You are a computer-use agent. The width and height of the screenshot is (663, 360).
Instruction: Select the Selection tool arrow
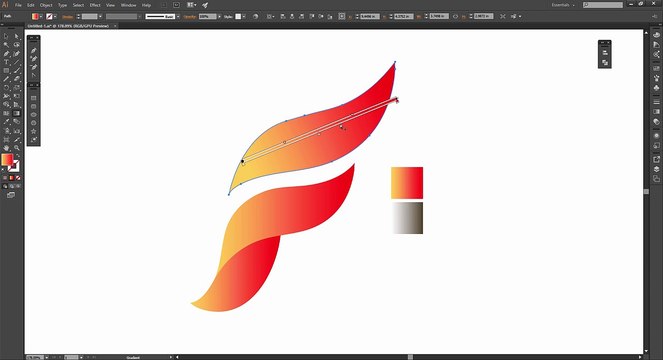click(x=6, y=36)
